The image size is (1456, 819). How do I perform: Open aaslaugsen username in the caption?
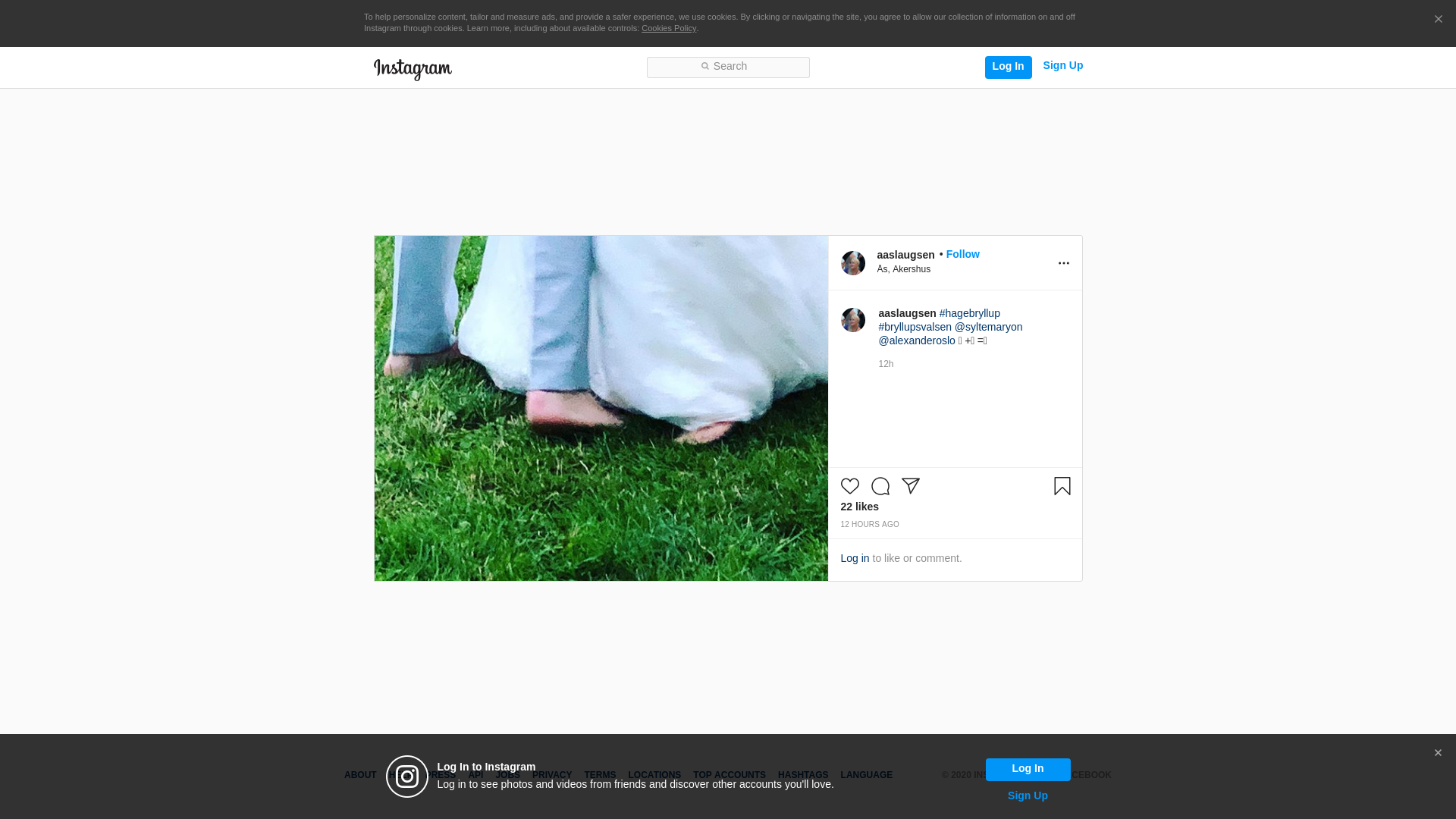tap(907, 313)
